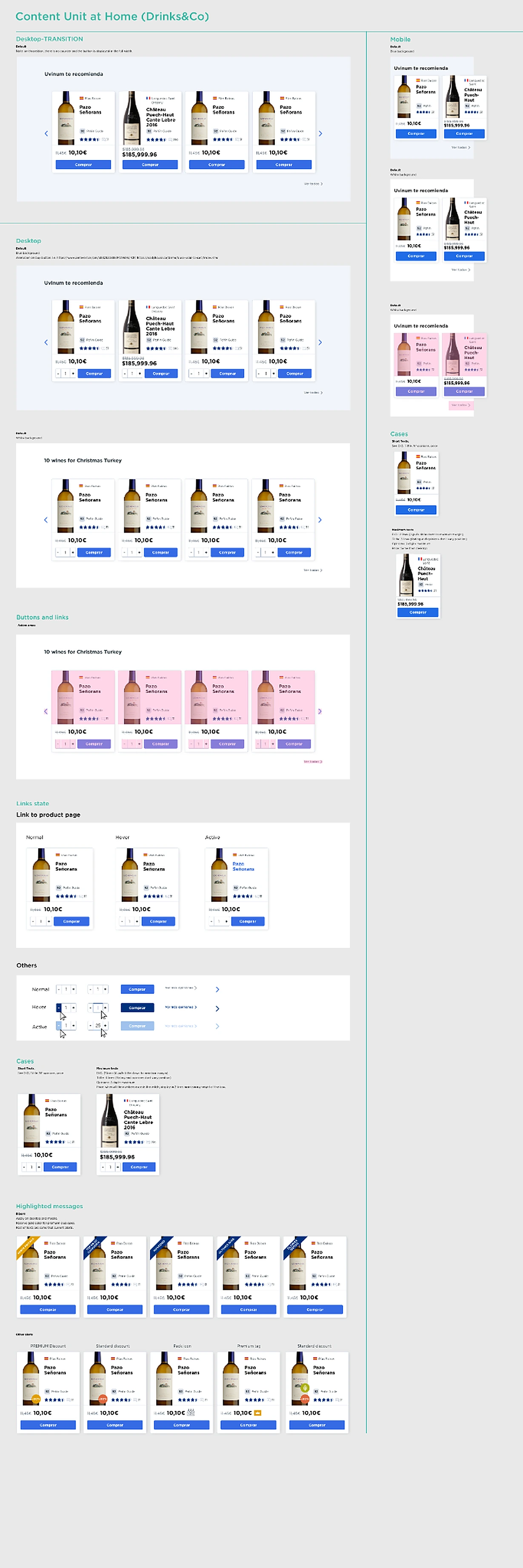Click the faded chevron in Others Active row

click(x=217, y=1026)
